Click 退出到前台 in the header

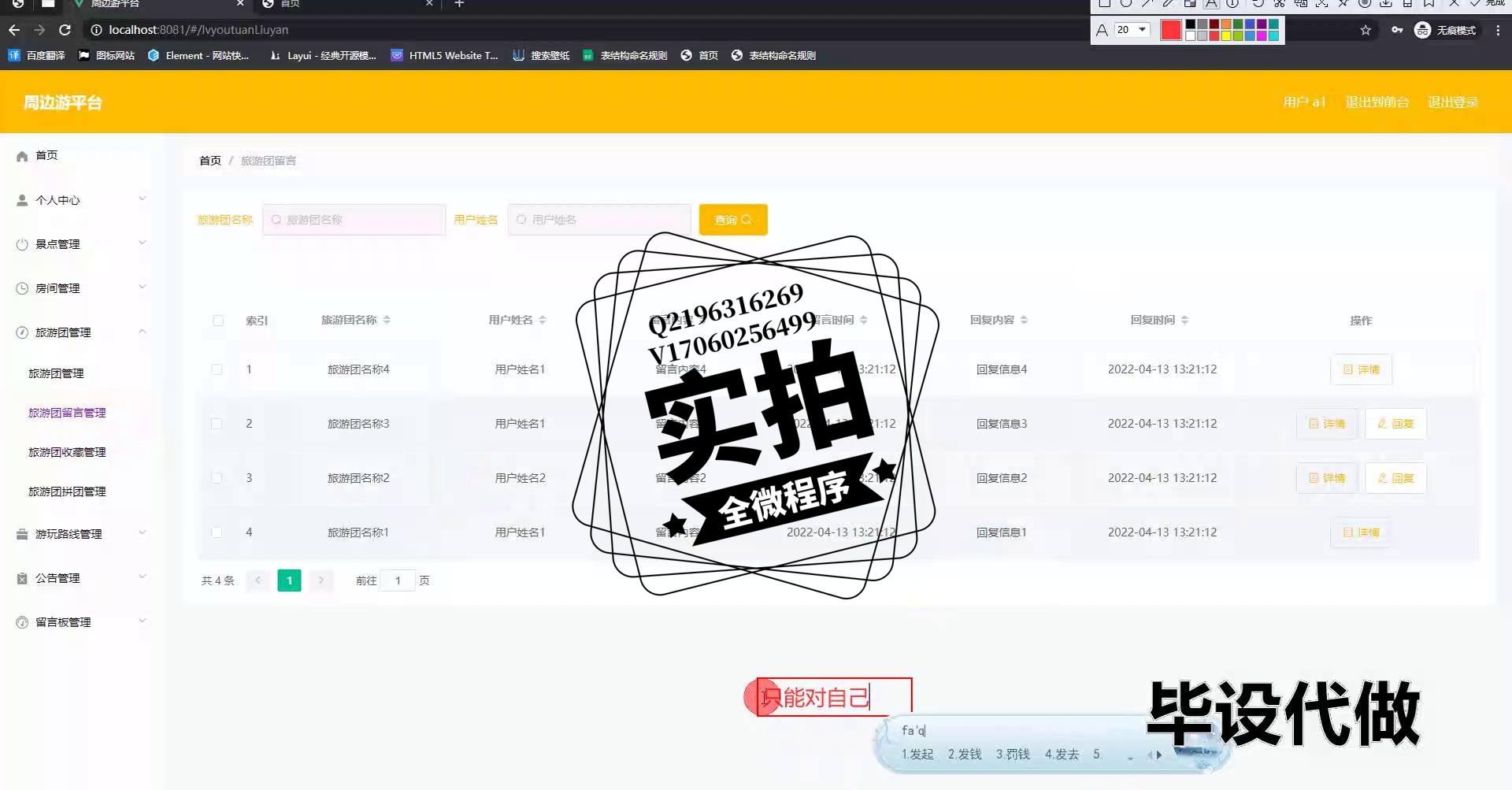pos(1377,102)
